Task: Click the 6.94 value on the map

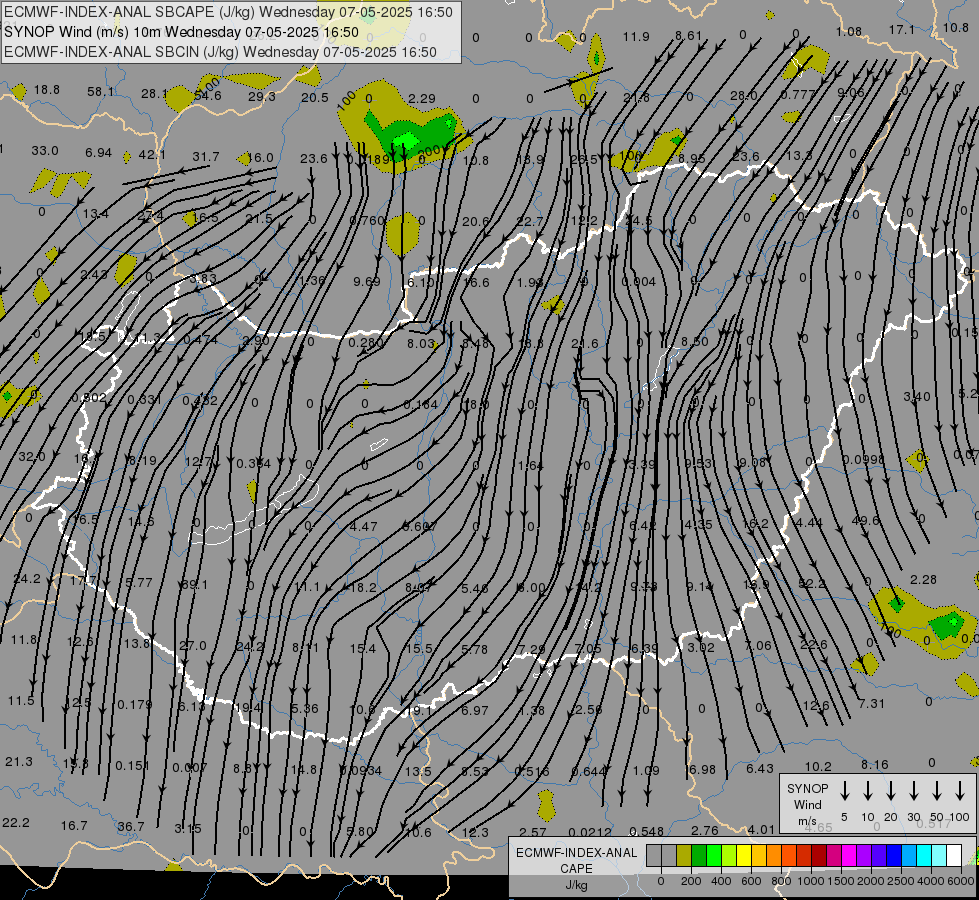Action: pos(99,152)
